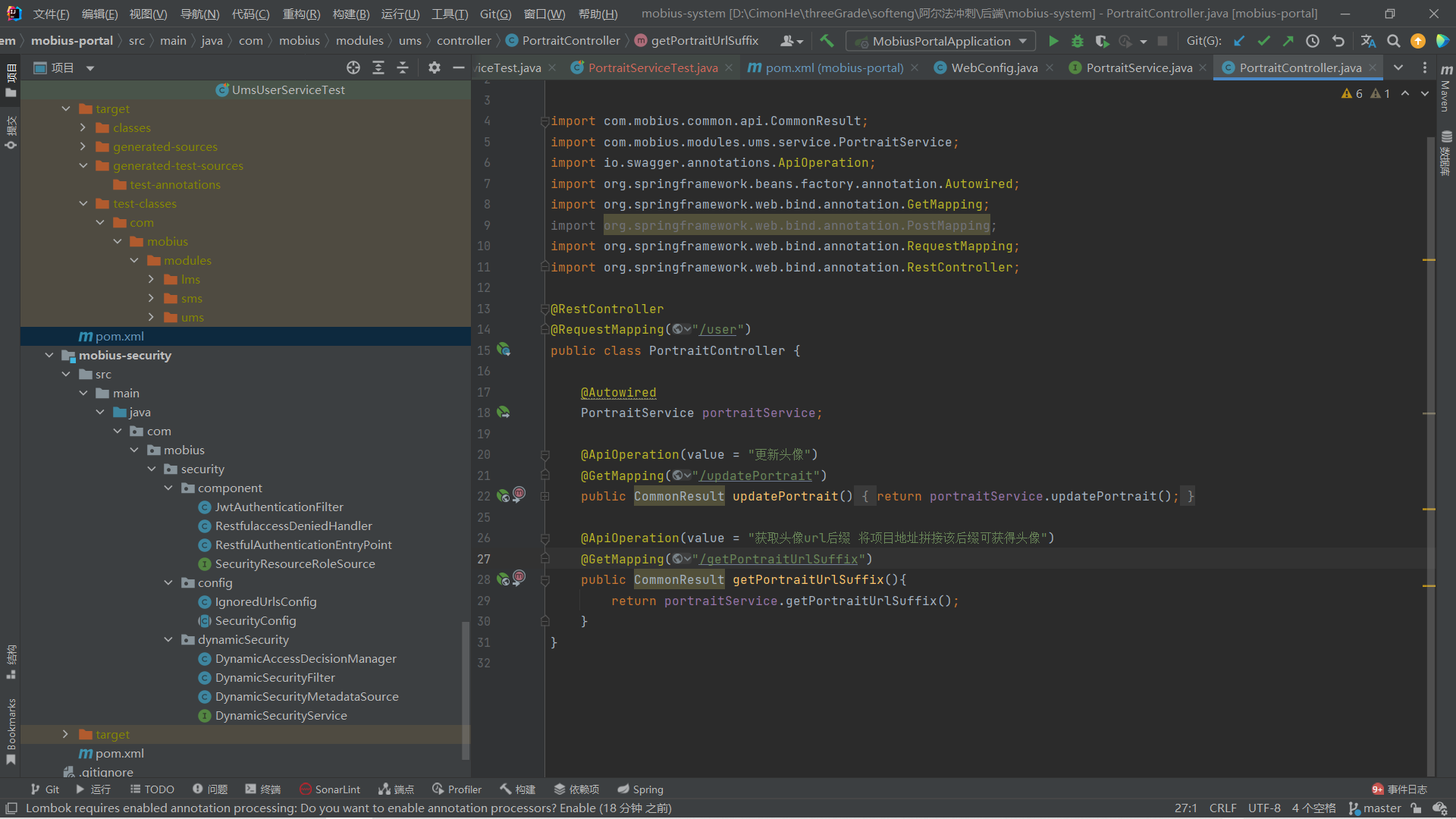Expand the bottom target folder of mobius-security

click(x=66, y=735)
